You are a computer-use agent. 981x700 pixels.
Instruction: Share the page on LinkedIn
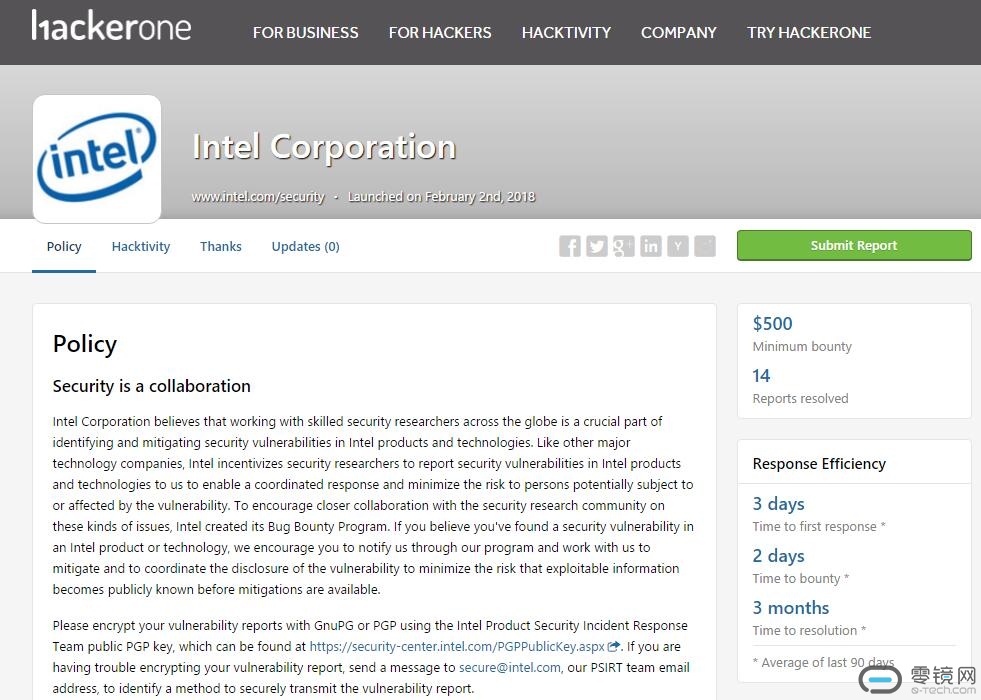(651, 246)
